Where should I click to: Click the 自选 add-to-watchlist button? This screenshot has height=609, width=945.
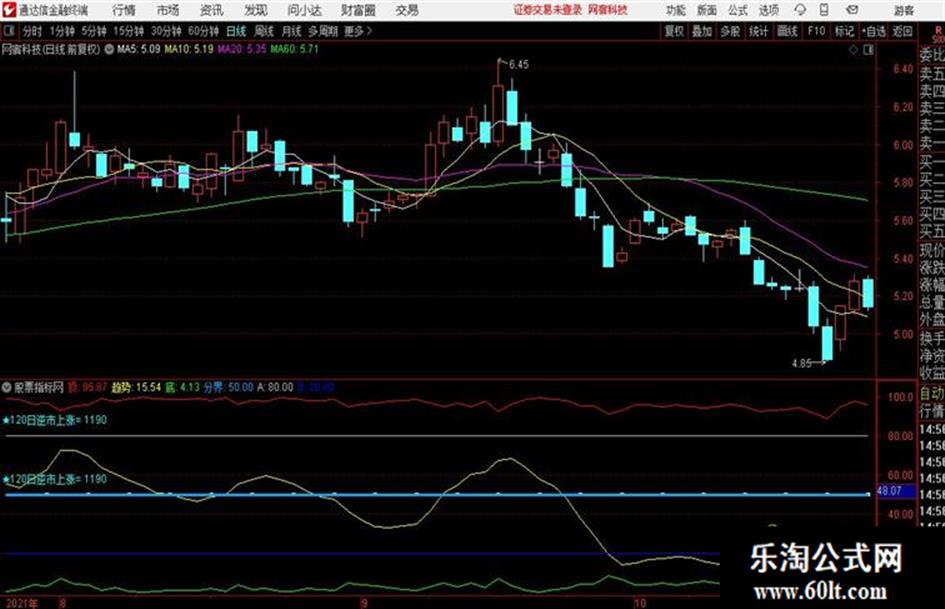coord(873,31)
